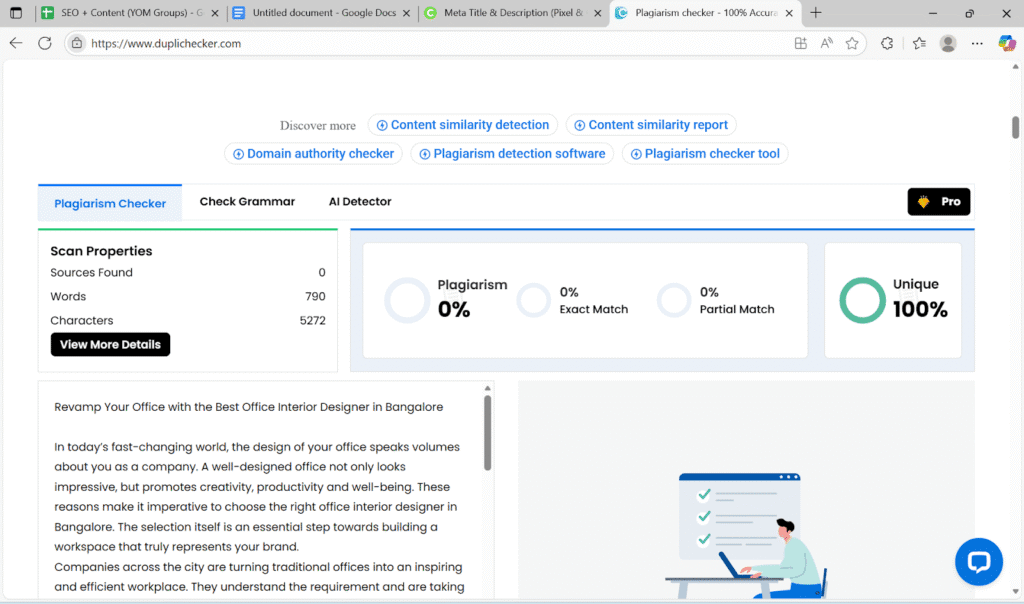Click the Pro upgrade button
This screenshot has height=604, width=1024.
click(938, 202)
